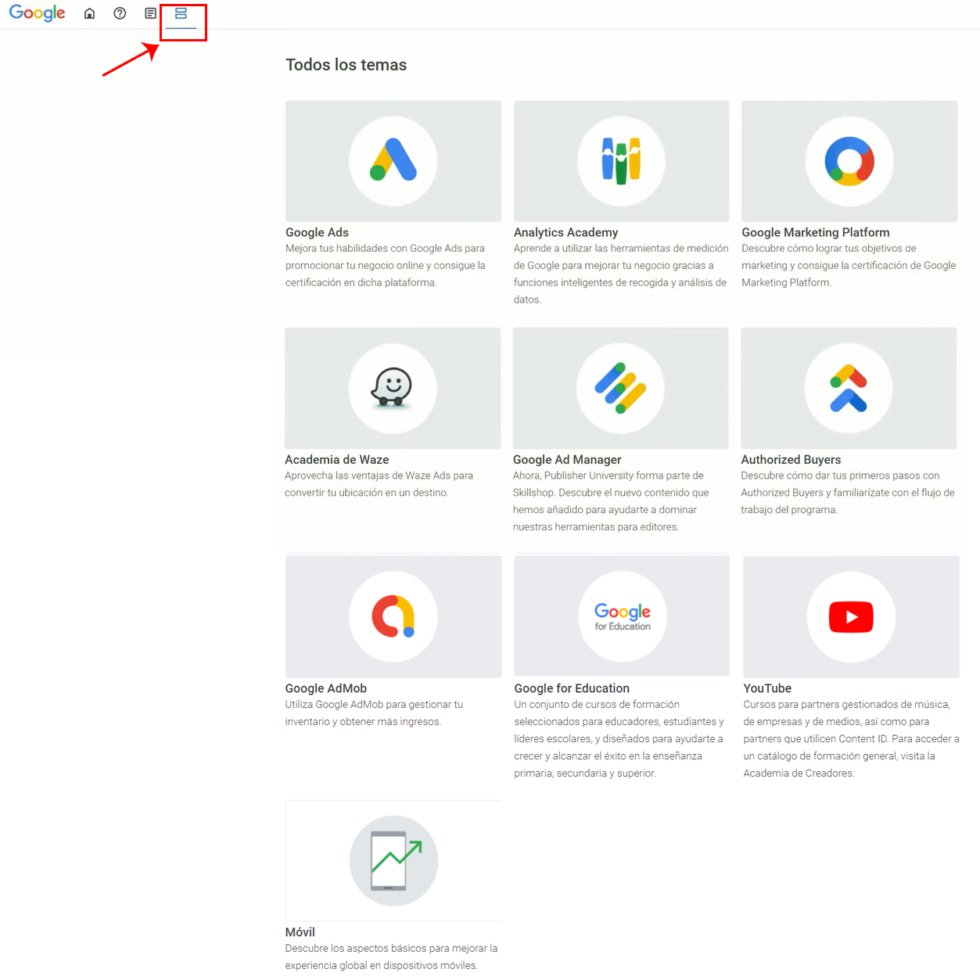Viewport: 980px width, 980px height.
Task: Select the Waze smiley icon
Action: click(x=392, y=388)
